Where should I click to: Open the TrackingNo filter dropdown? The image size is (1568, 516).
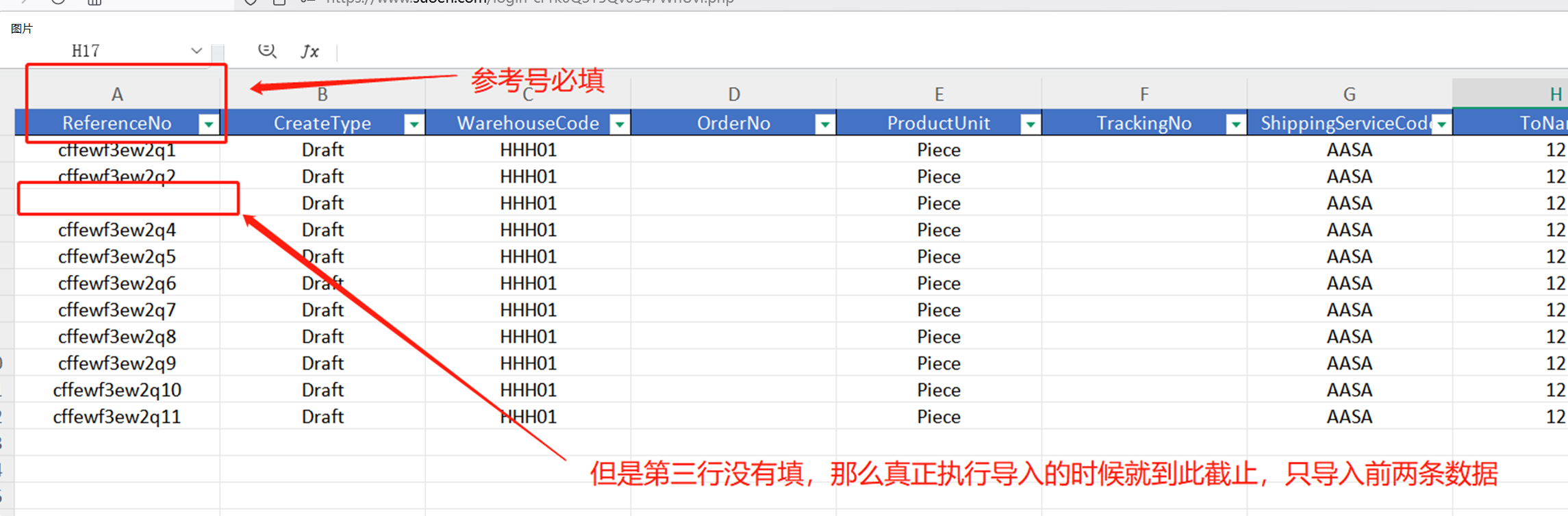1236,124
